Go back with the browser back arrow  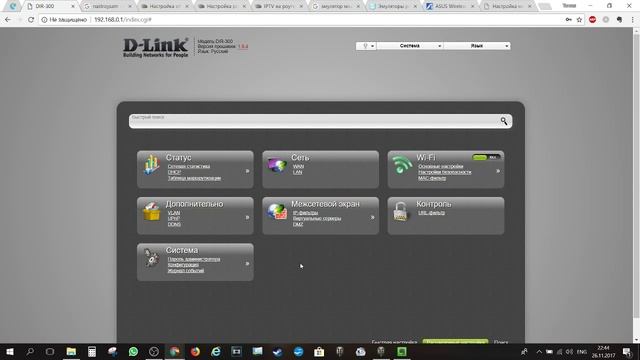[x=8, y=20]
